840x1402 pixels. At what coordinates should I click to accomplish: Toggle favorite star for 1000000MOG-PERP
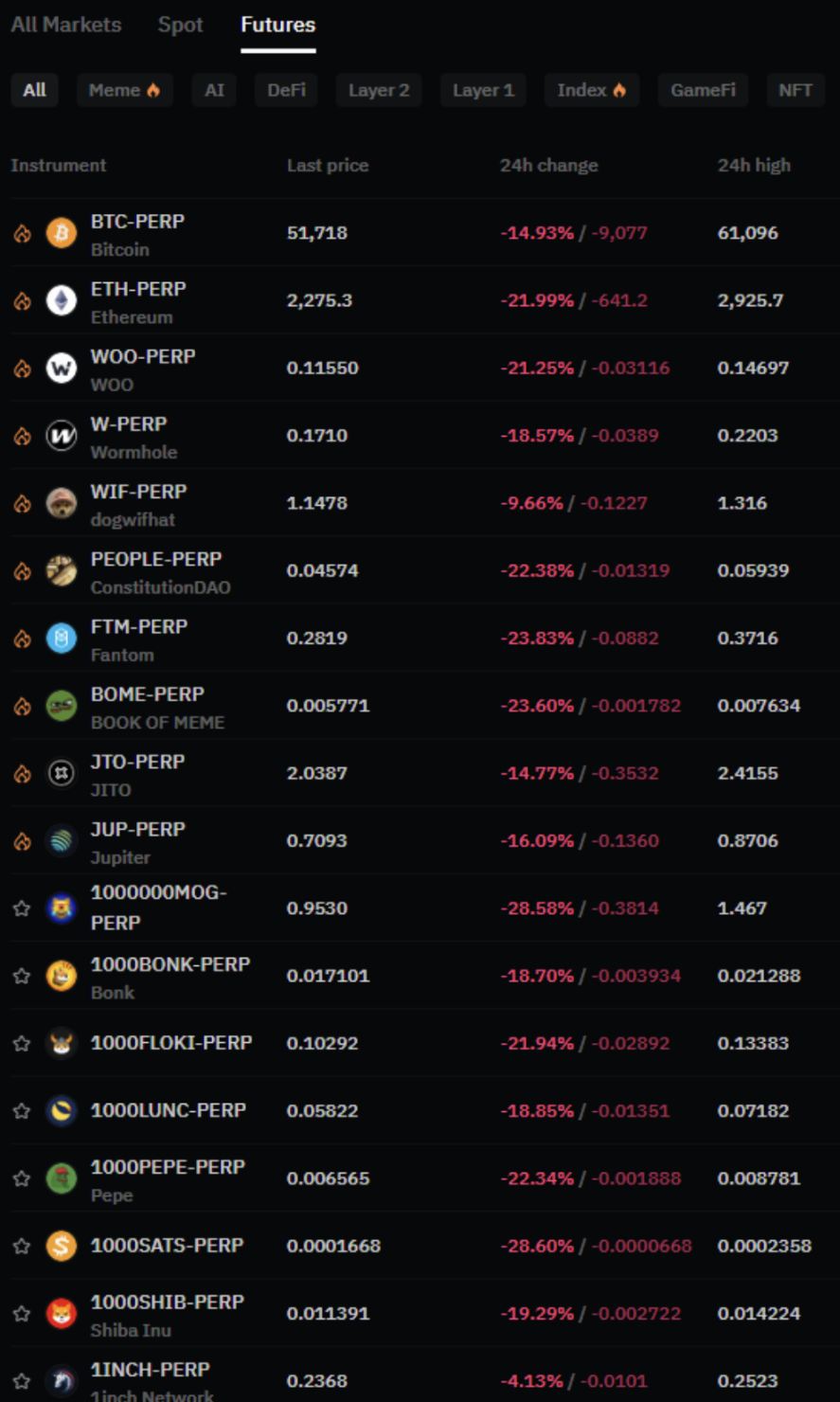pos(22,908)
